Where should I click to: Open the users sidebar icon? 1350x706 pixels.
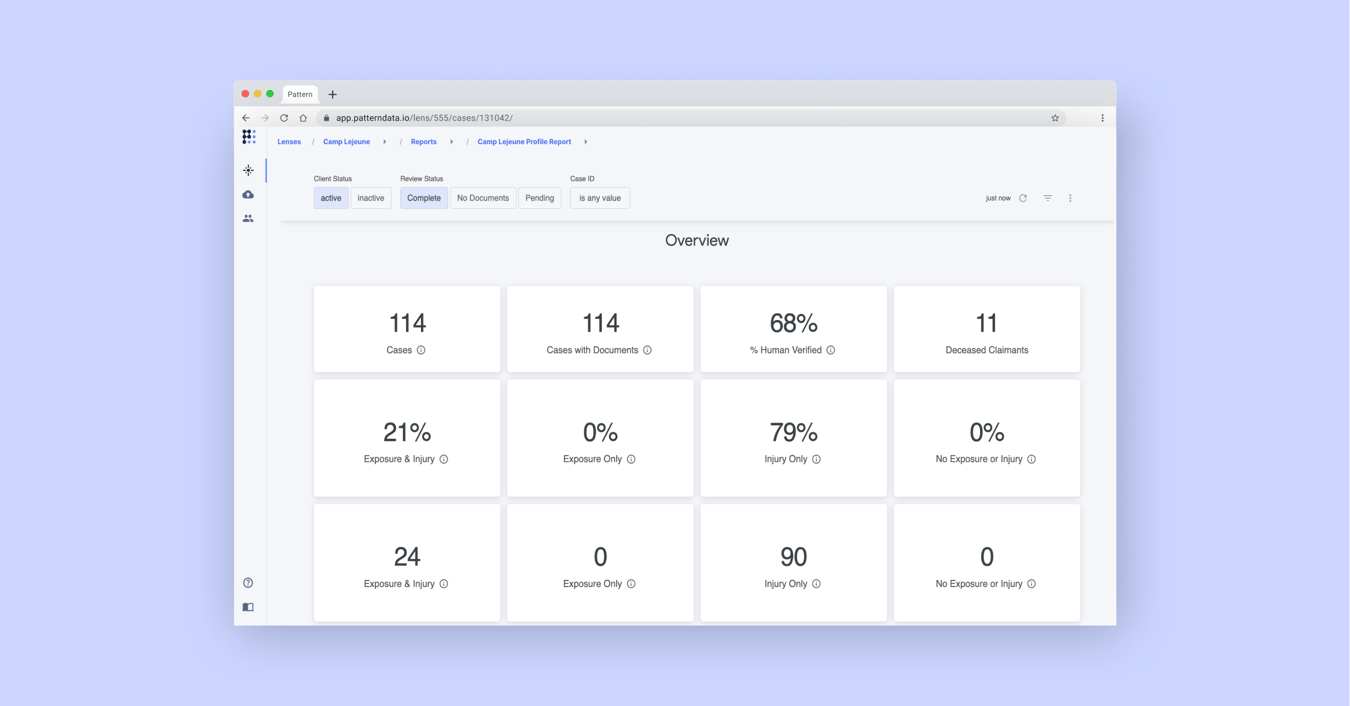tap(248, 218)
